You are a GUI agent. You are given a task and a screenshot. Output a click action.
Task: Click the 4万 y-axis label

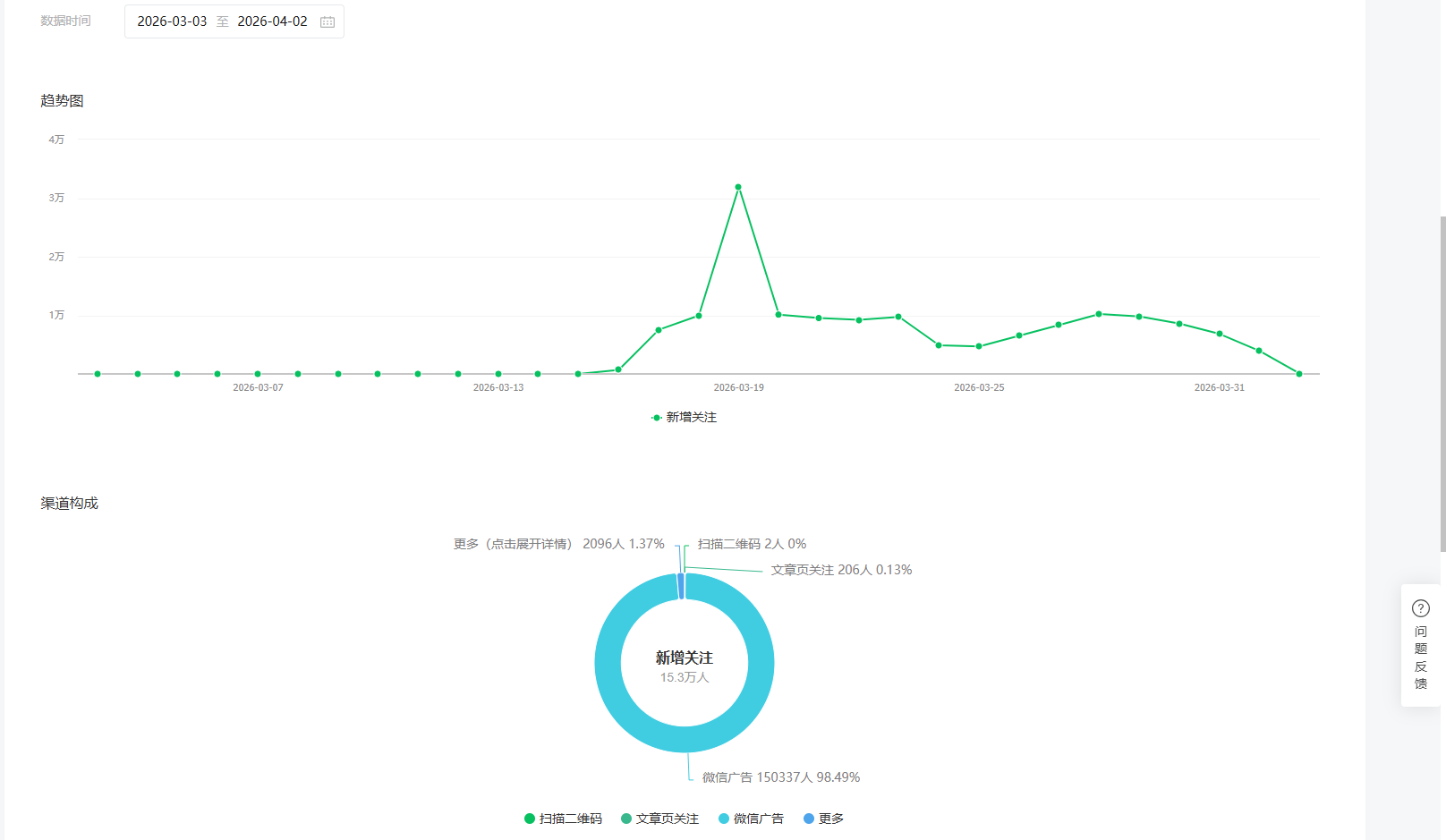pos(56,140)
